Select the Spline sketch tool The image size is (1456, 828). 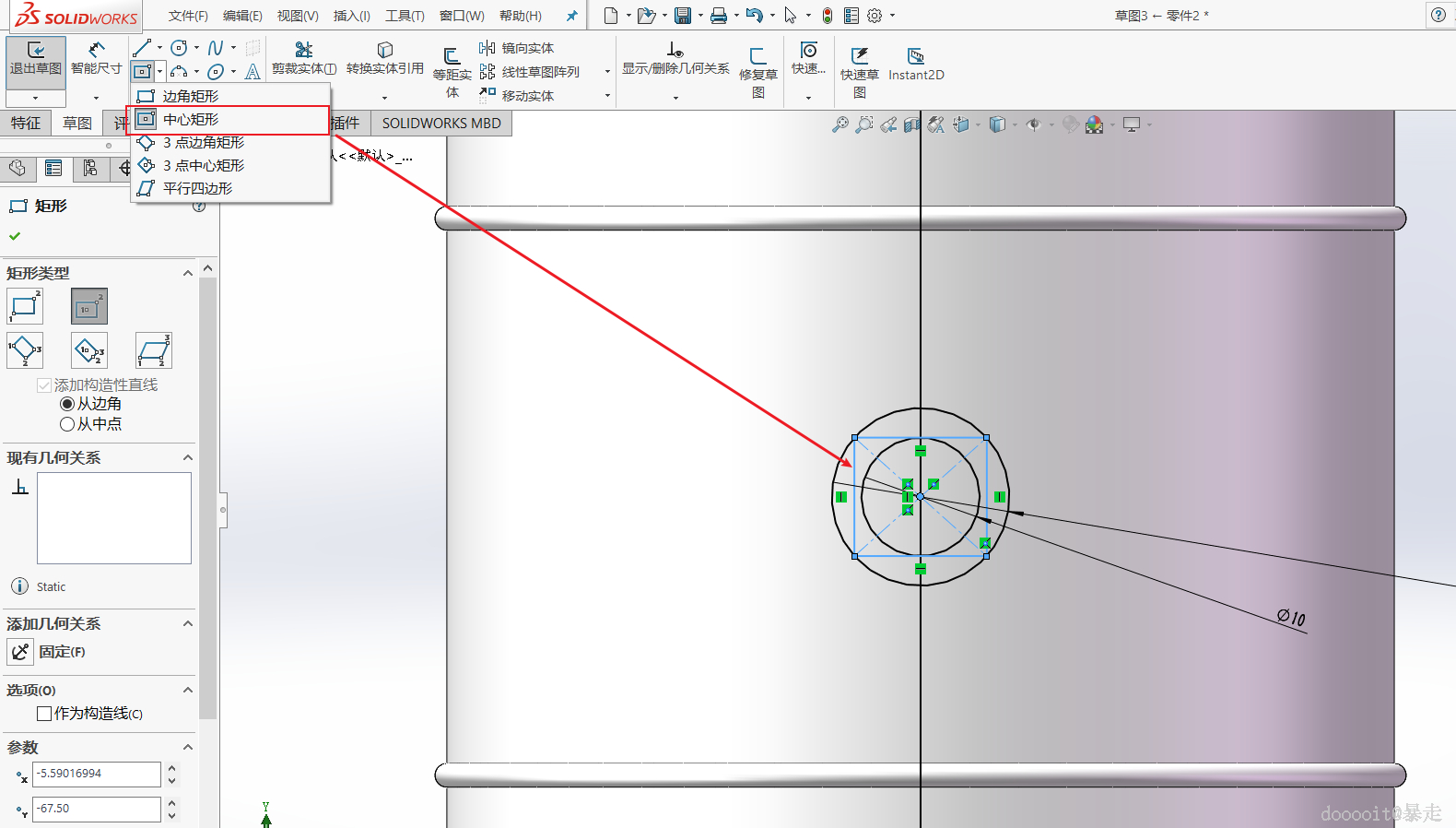tap(216, 48)
